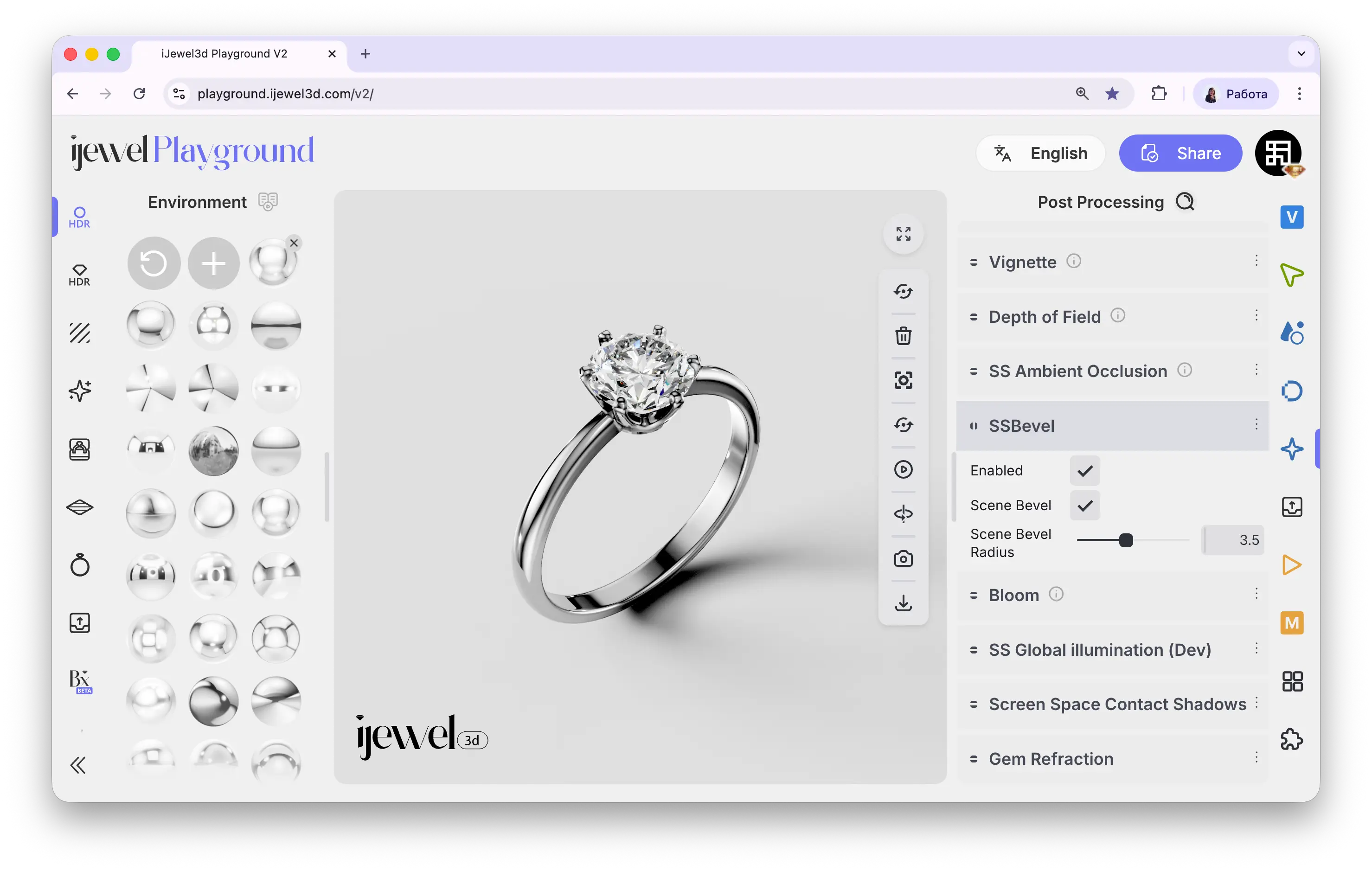Click the play animation icon in viewer toolbar
This screenshot has height=871, width=1372.
903,469
